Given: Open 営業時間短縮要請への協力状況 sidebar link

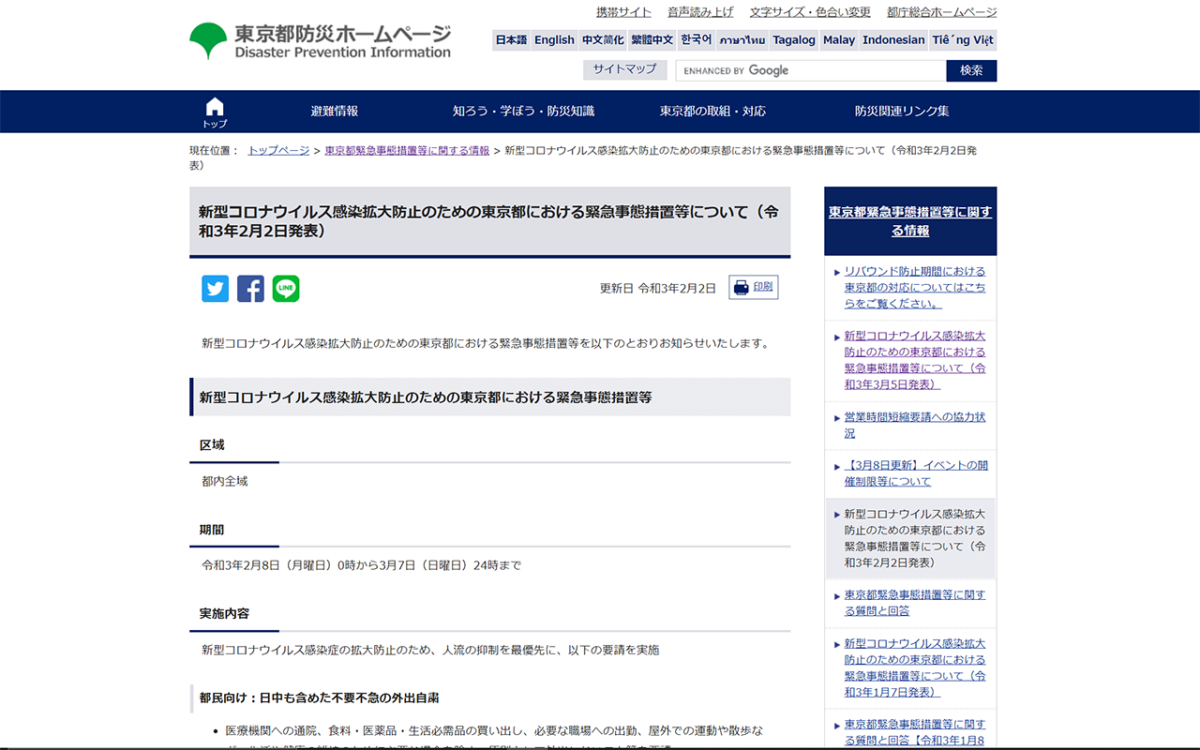Looking at the screenshot, I should [914, 425].
